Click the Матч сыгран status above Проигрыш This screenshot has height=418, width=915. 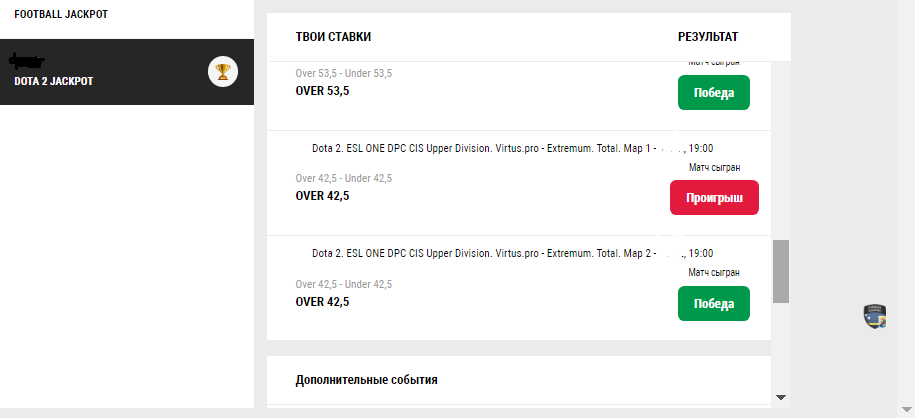point(714,167)
